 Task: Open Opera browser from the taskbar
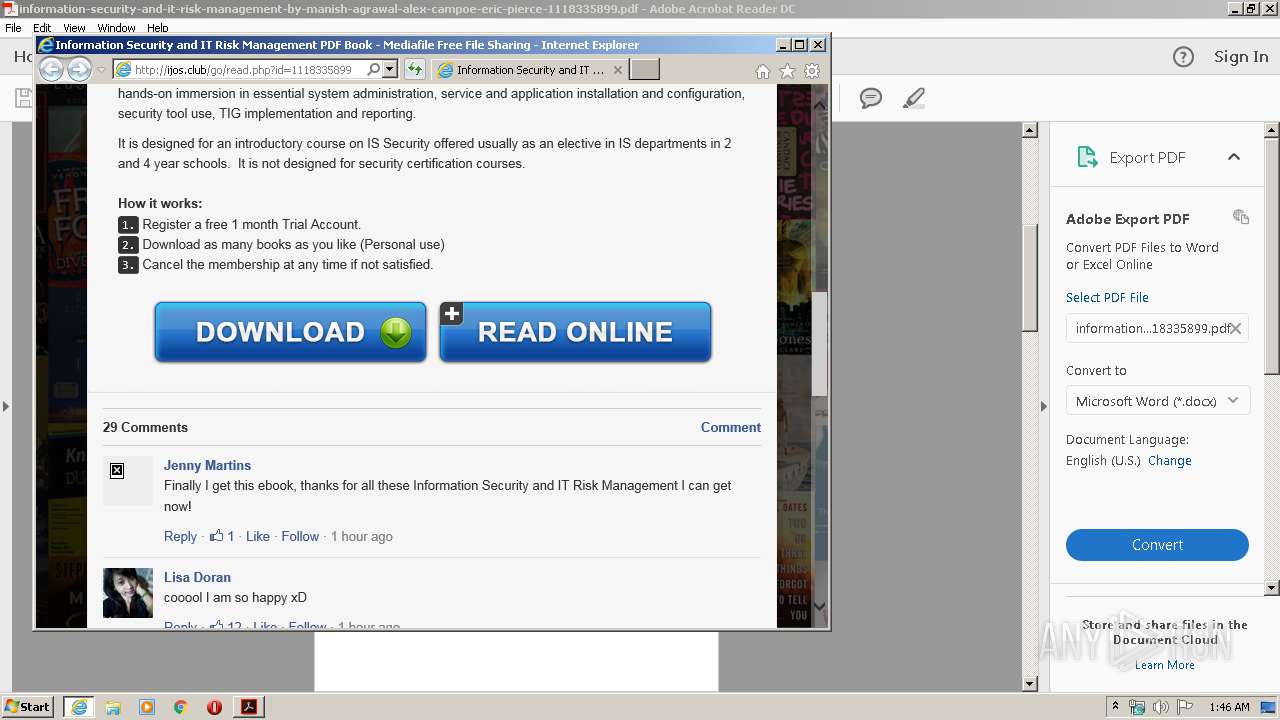[214, 707]
